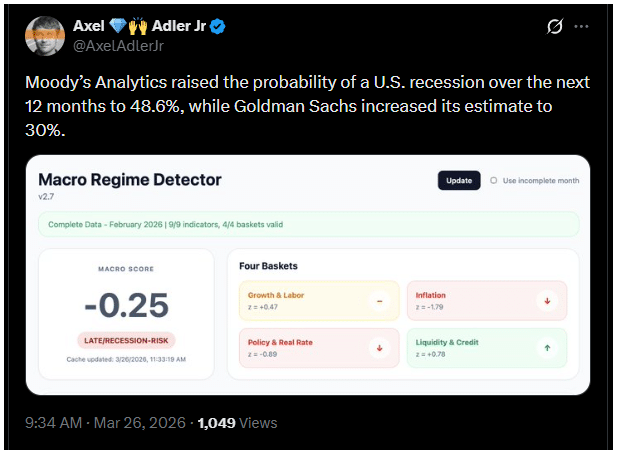Click the Liquidity & Credit up arrow

[x=546, y=348]
